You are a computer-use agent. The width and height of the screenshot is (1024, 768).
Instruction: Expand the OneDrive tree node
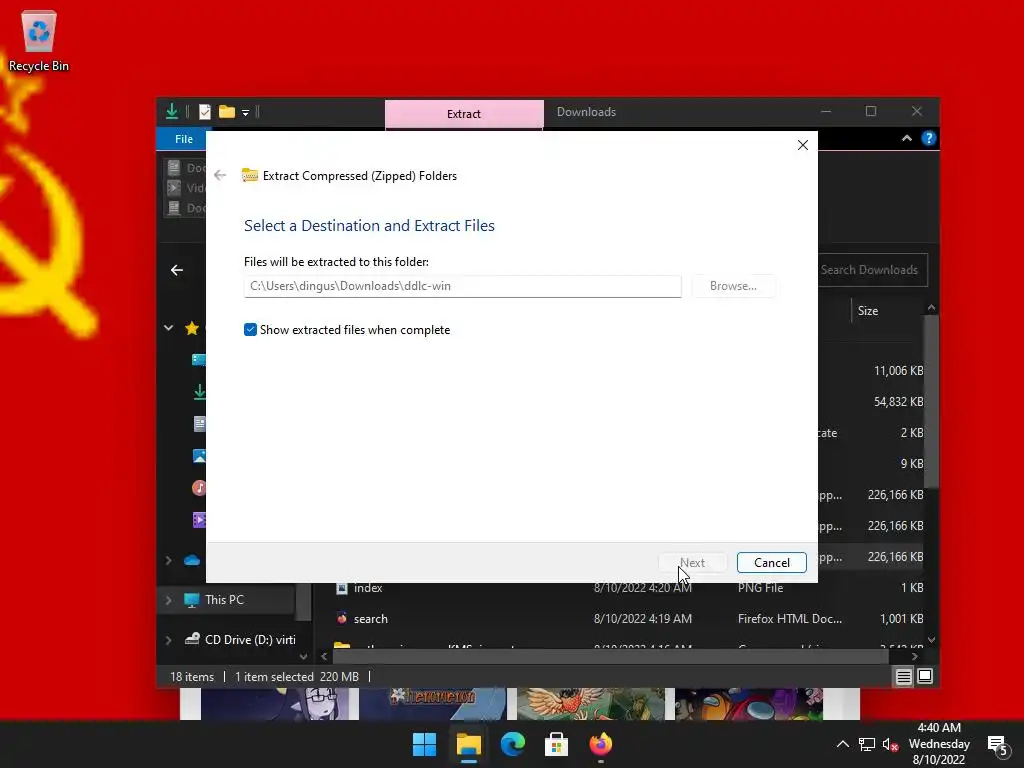(168, 560)
